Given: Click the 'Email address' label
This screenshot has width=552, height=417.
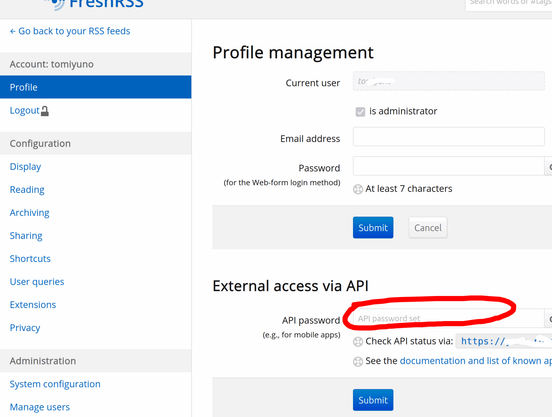Looking at the screenshot, I should (x=310, y=139).
